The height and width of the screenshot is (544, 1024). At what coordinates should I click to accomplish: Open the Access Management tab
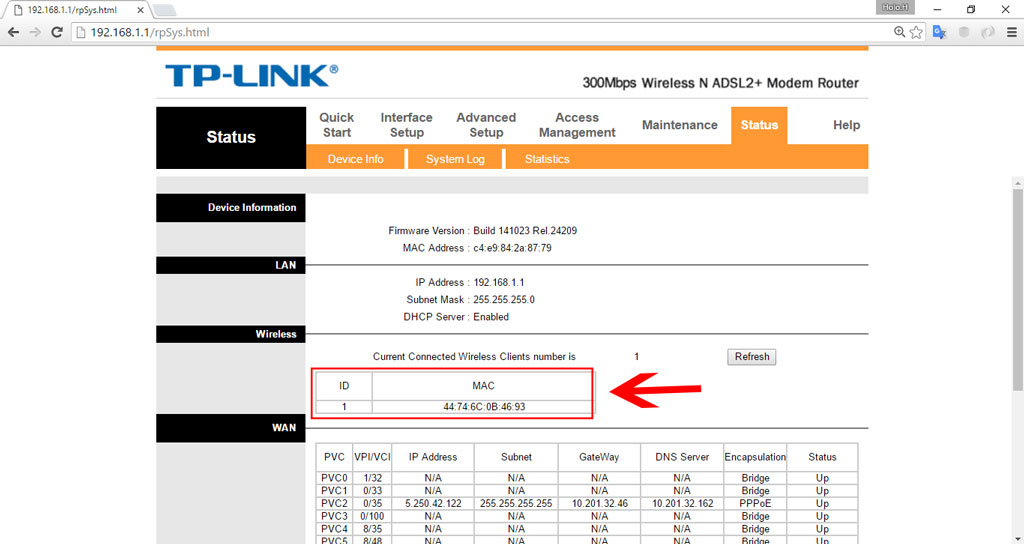tap(577, 125)
